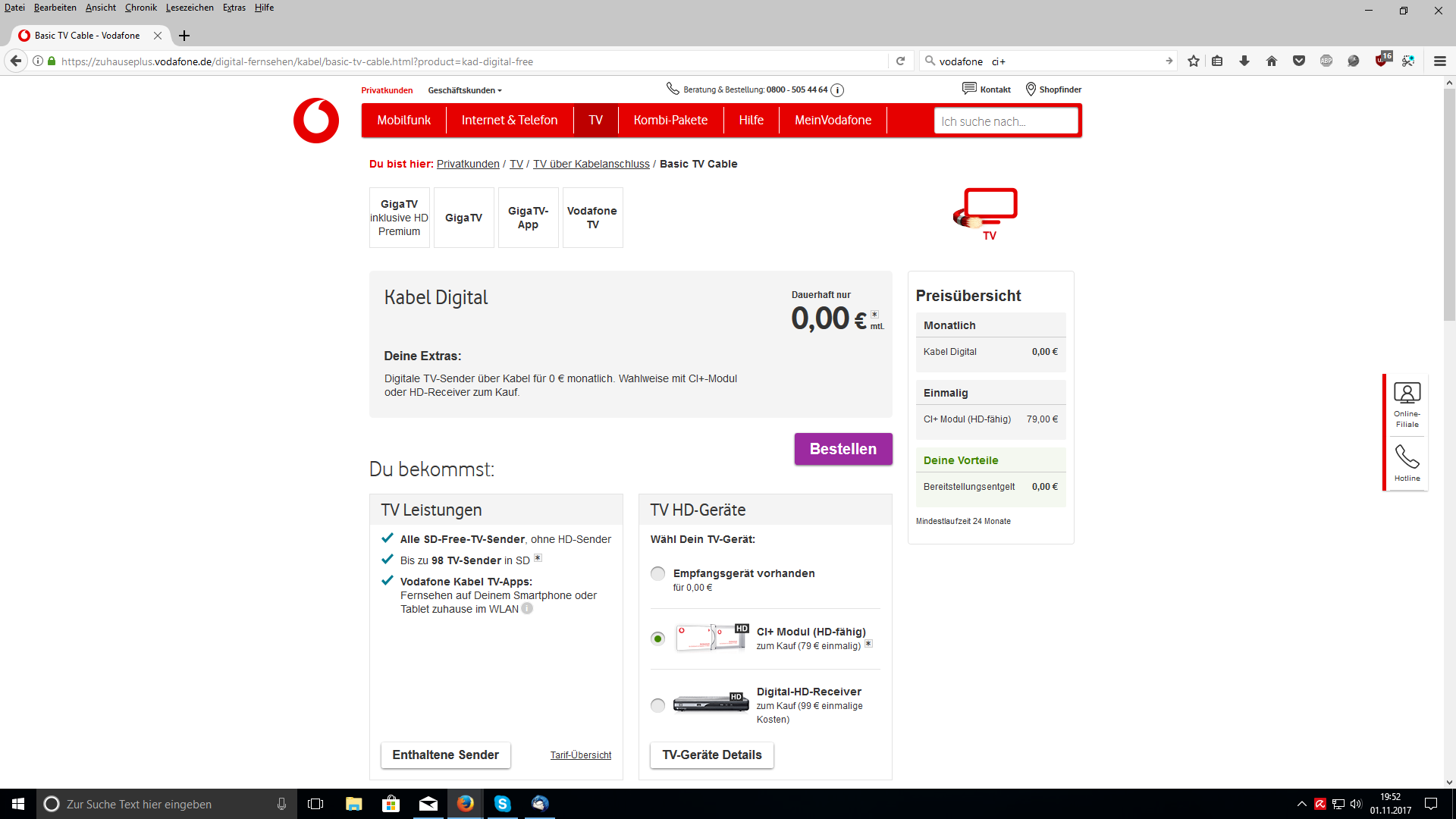Open the Tarif-Übersicht link

click(x=580, y=755)
